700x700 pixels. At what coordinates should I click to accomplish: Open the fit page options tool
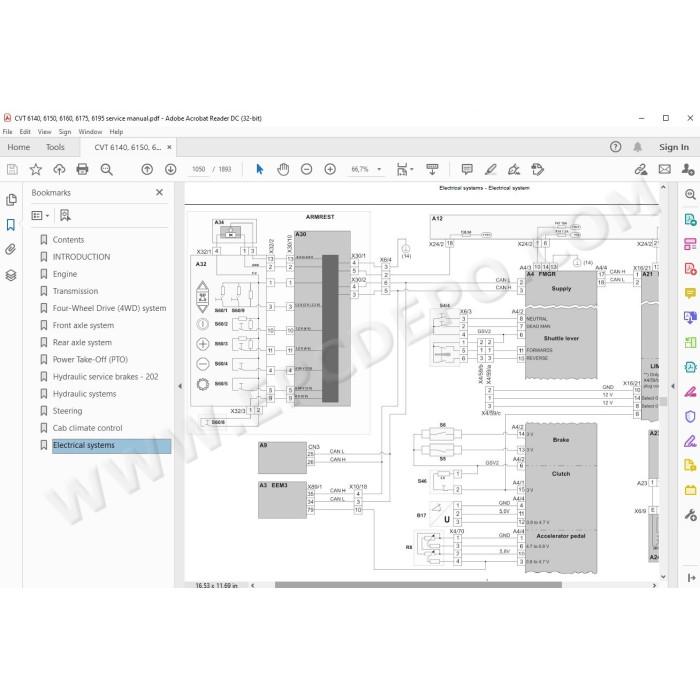tap(404, 170)
